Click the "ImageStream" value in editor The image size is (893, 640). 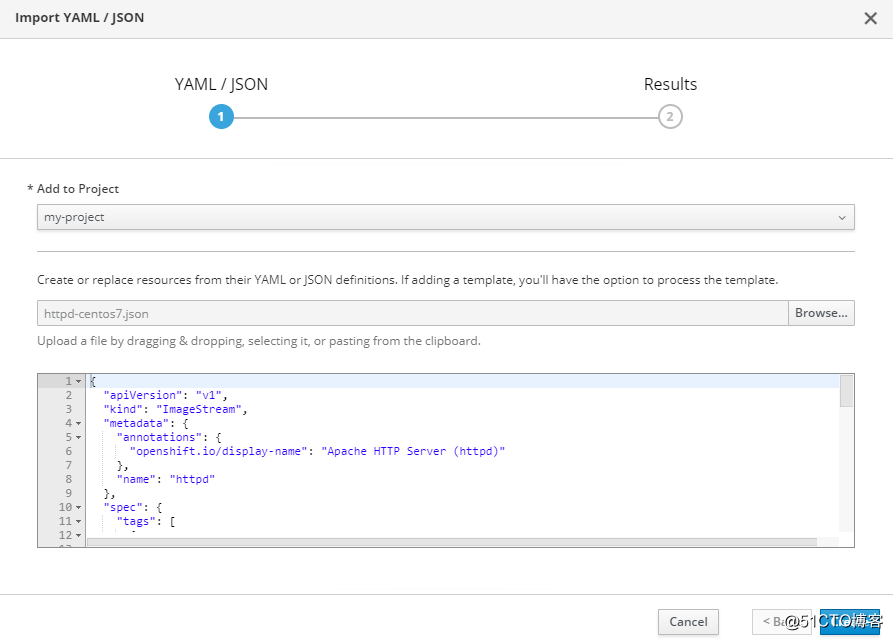click(199, 409)
